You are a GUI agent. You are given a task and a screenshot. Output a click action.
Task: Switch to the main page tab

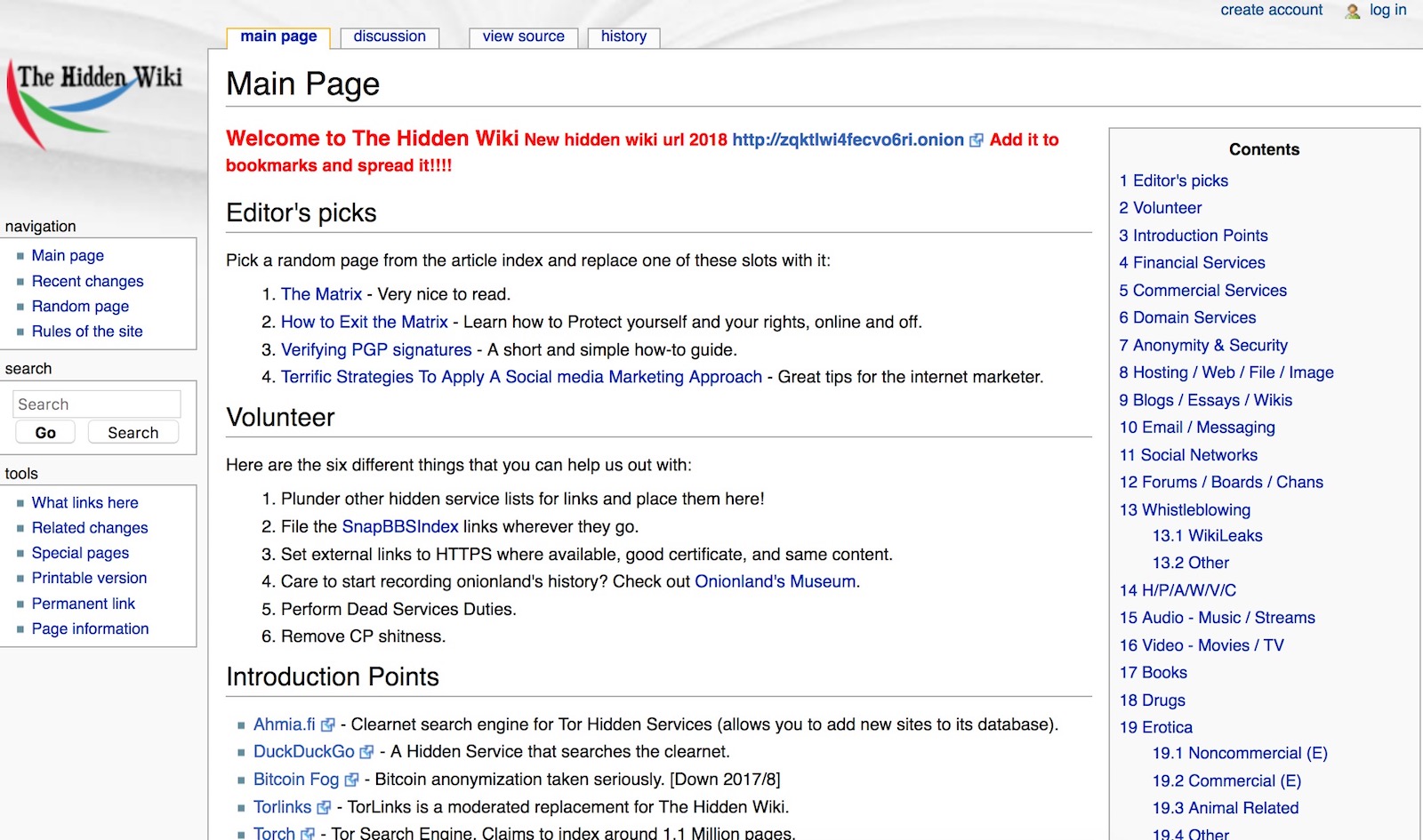coord(278,36)
